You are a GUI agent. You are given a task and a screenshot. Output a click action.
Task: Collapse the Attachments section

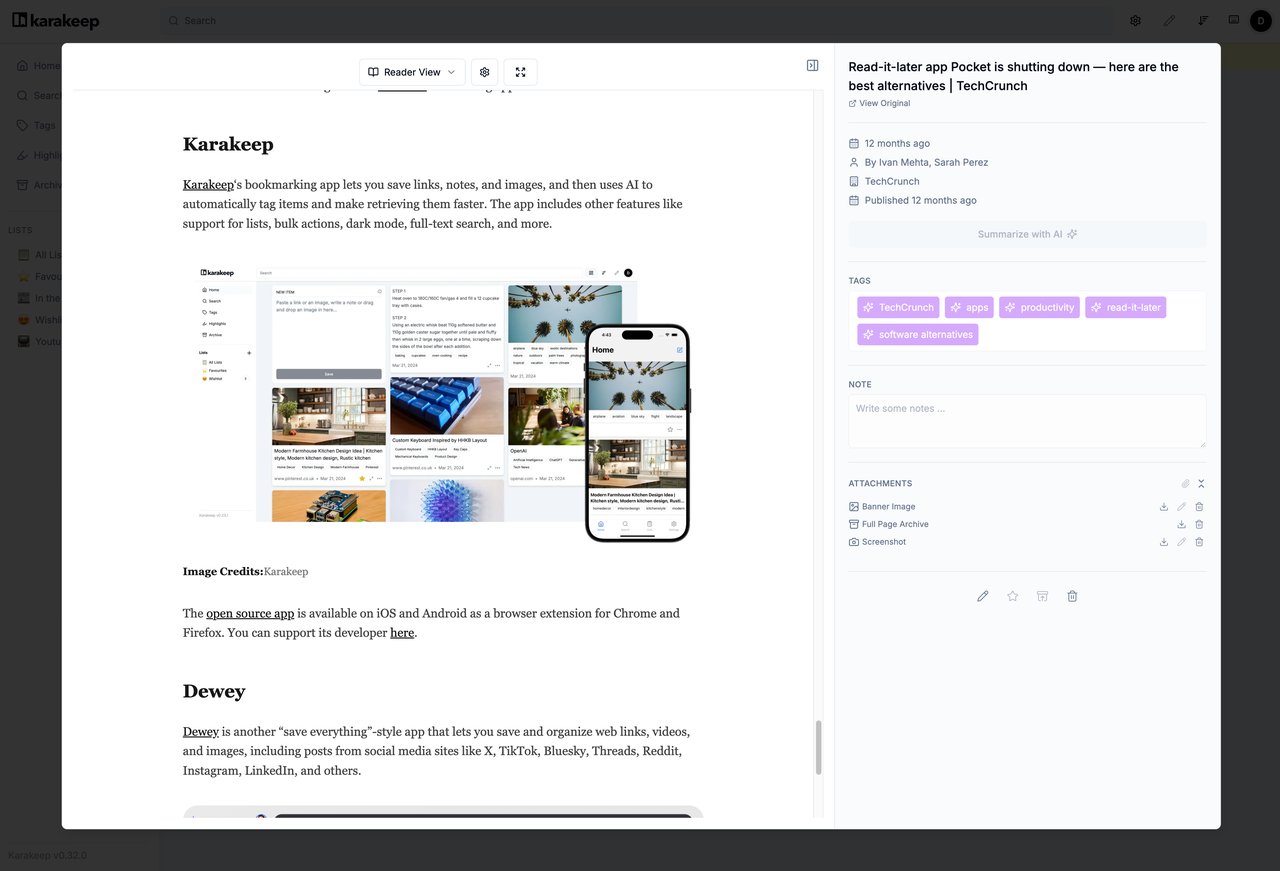pos(1202,484)
